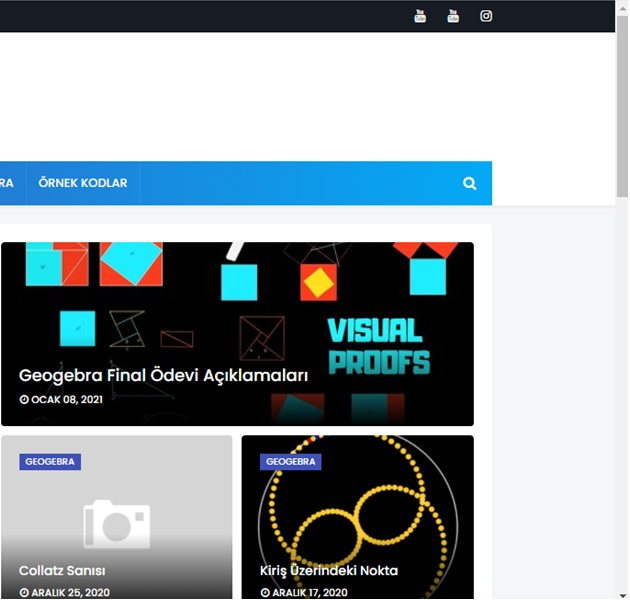The width and height of the screenshot is (630, 600).
Task: Click the scrollbar up arrow
Action: coord(622,6)
